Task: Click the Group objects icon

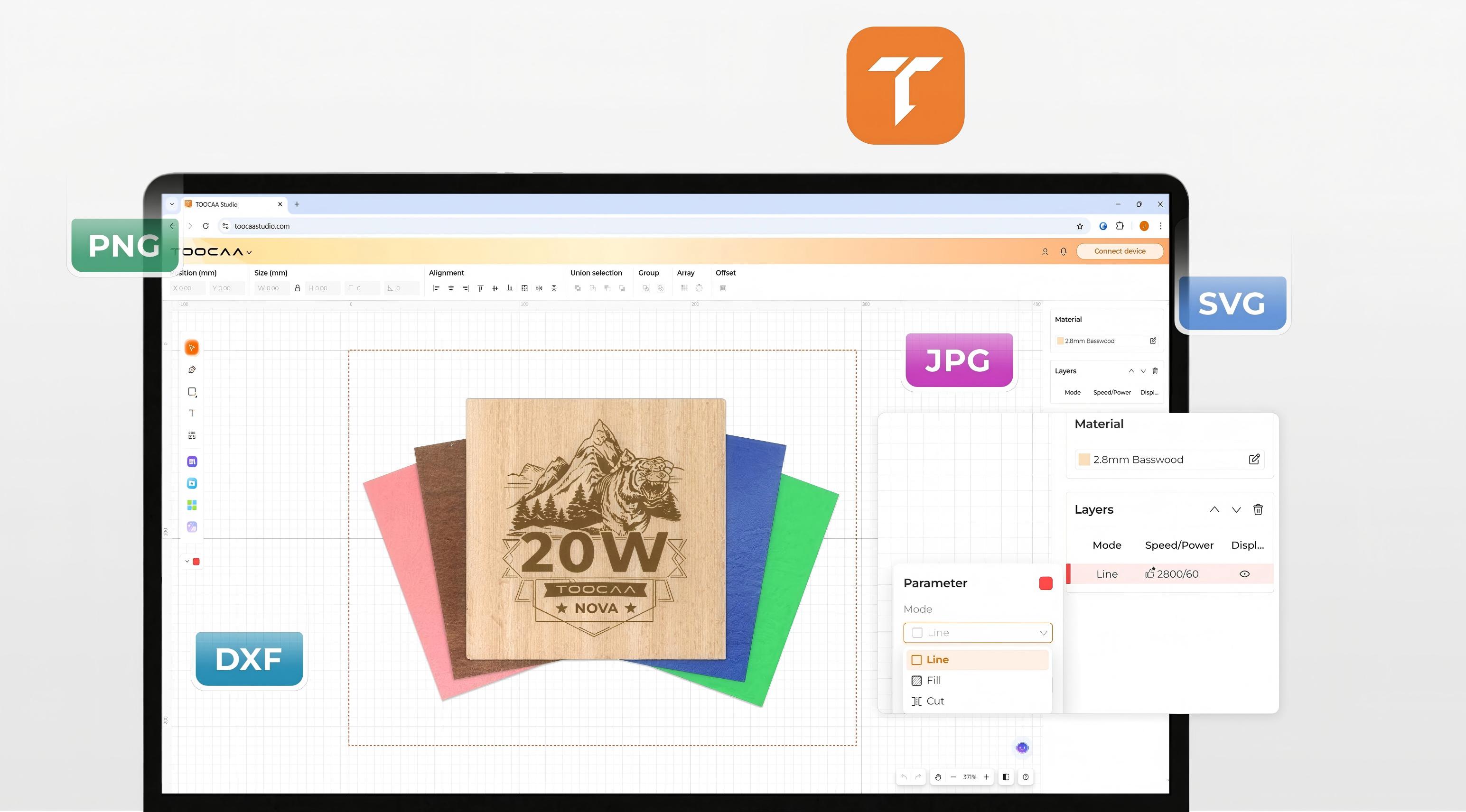Action: point(645,288)
